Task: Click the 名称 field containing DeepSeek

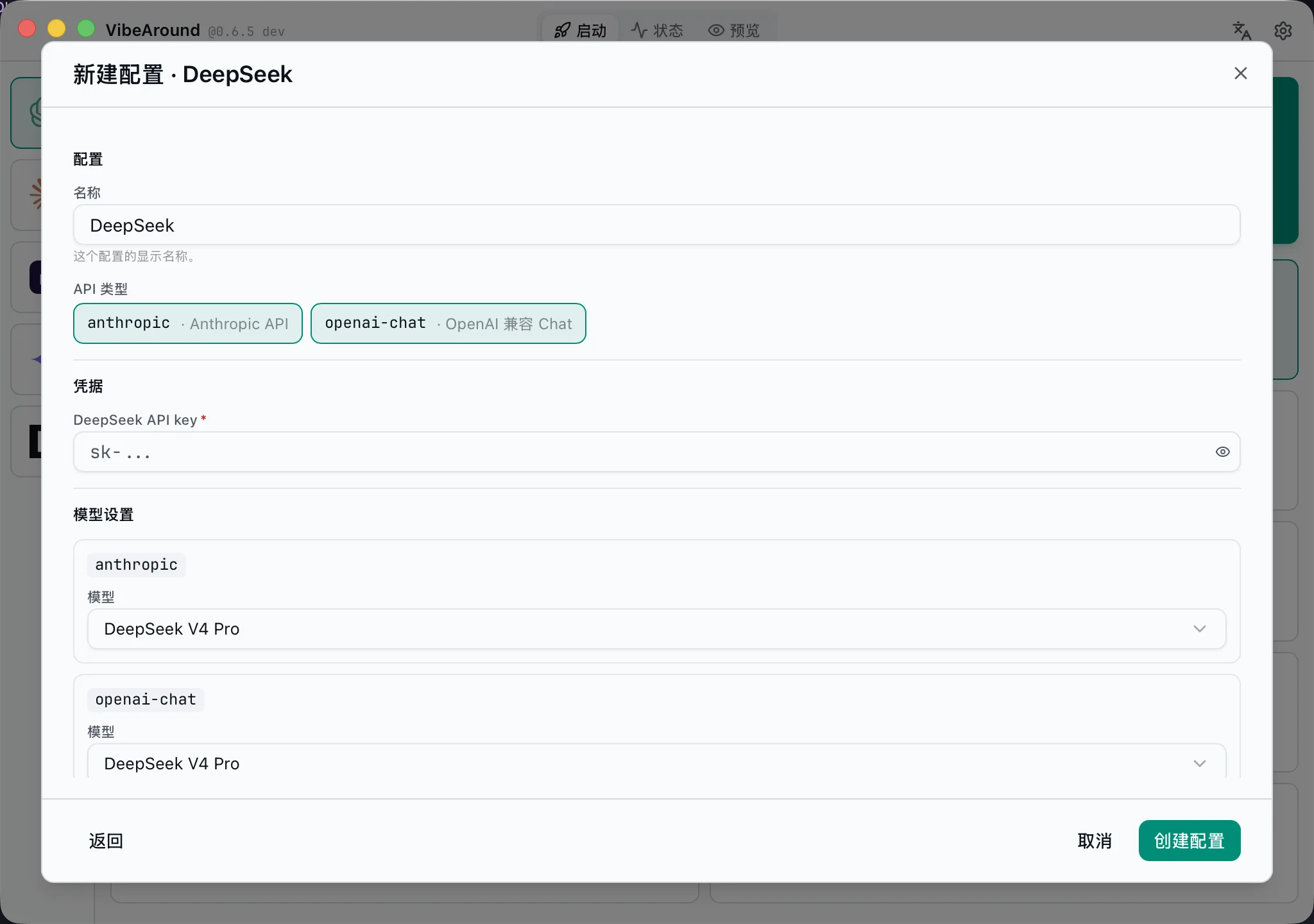Action: click(x=656, y=225)
